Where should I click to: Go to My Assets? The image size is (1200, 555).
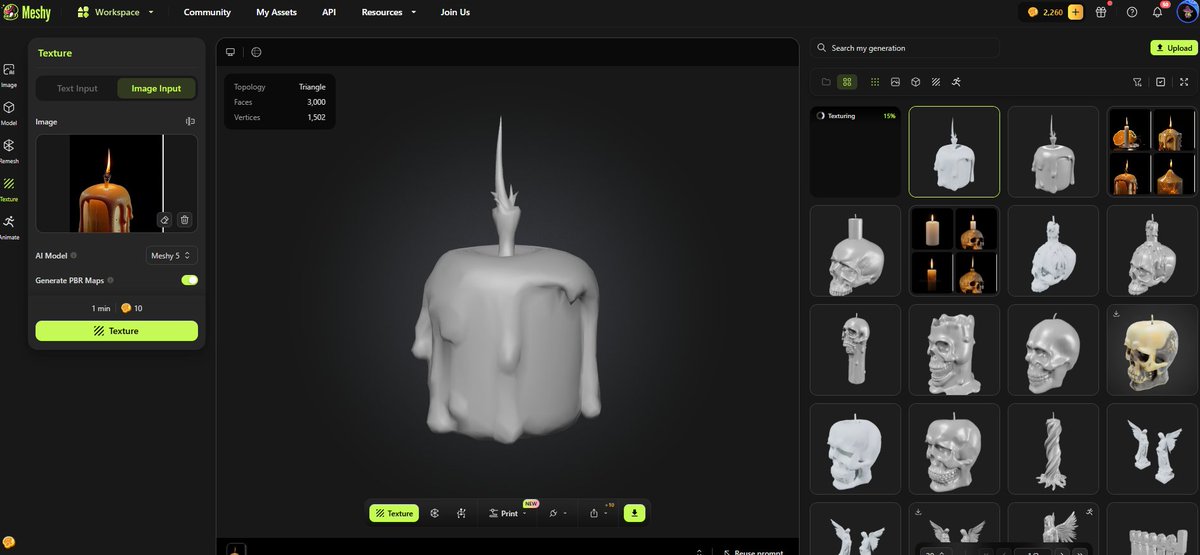click(x=277, y=12)
